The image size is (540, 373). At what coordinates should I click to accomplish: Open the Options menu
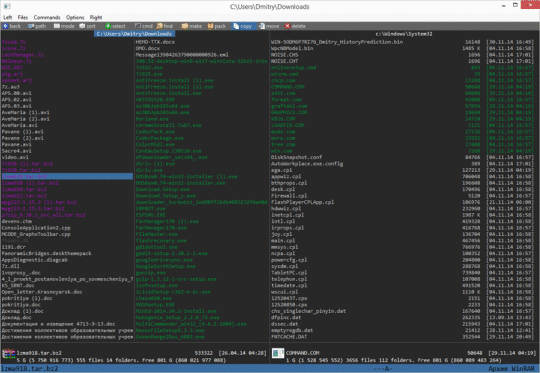[x=75, y=17]
